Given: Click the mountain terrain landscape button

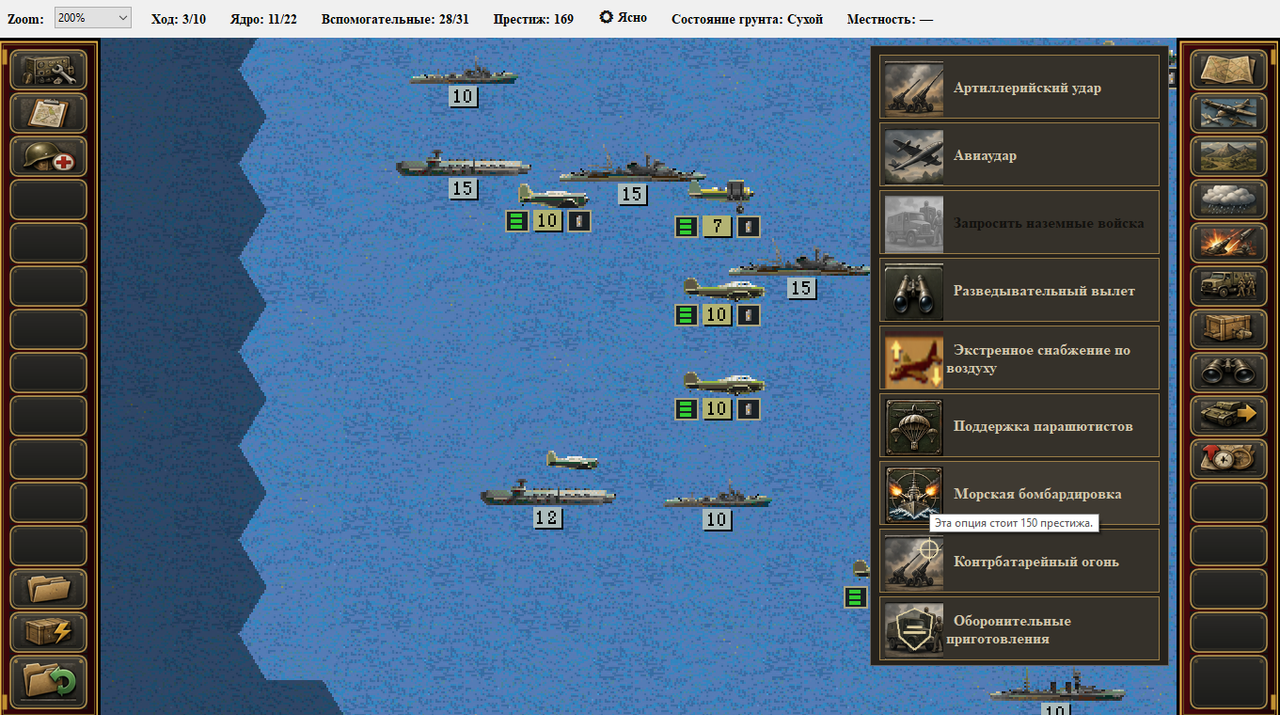Looking at the screenshot, I should tap(1229, 157).
